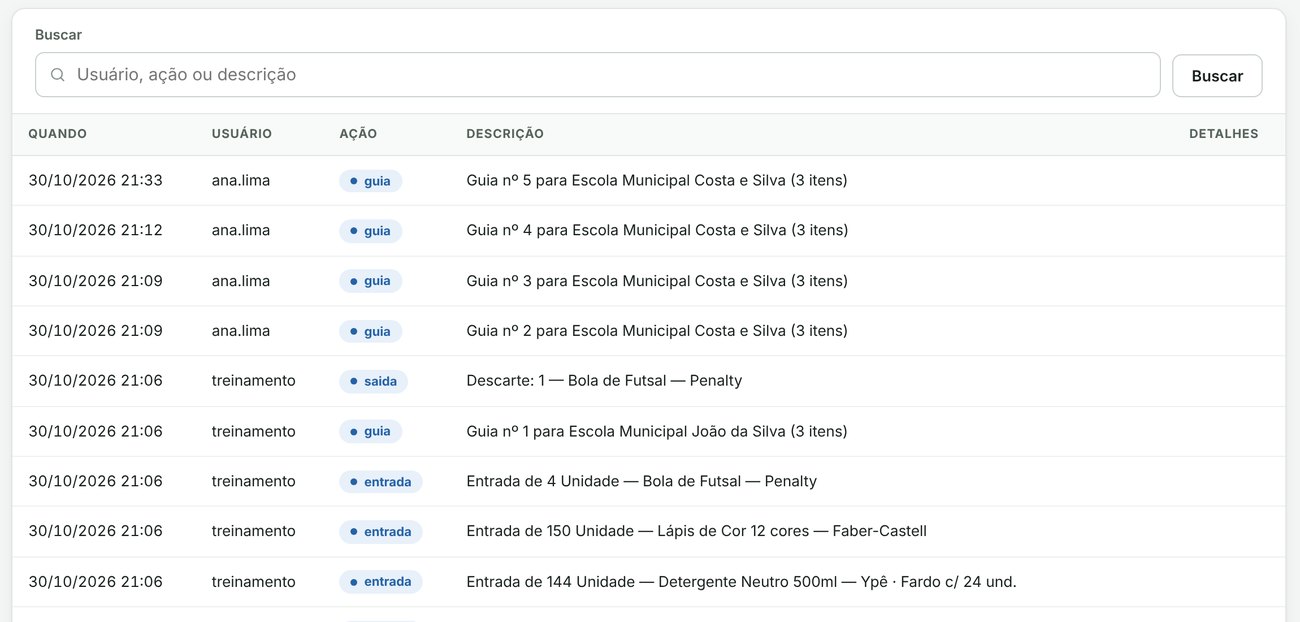
Task: Click the 'Buscar' label above the search field
Action: pyautogui.click(x=58, y=35)
